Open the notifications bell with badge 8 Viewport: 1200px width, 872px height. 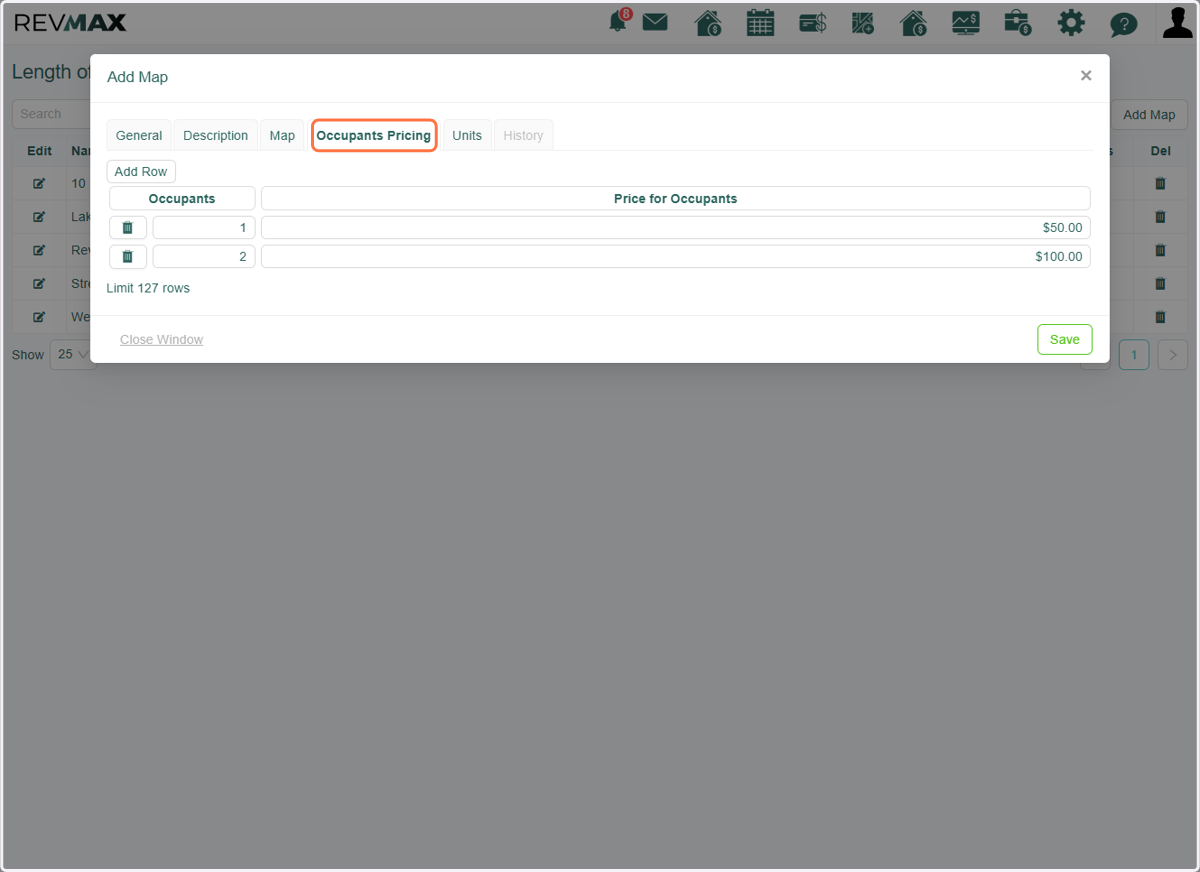point(619,21)
